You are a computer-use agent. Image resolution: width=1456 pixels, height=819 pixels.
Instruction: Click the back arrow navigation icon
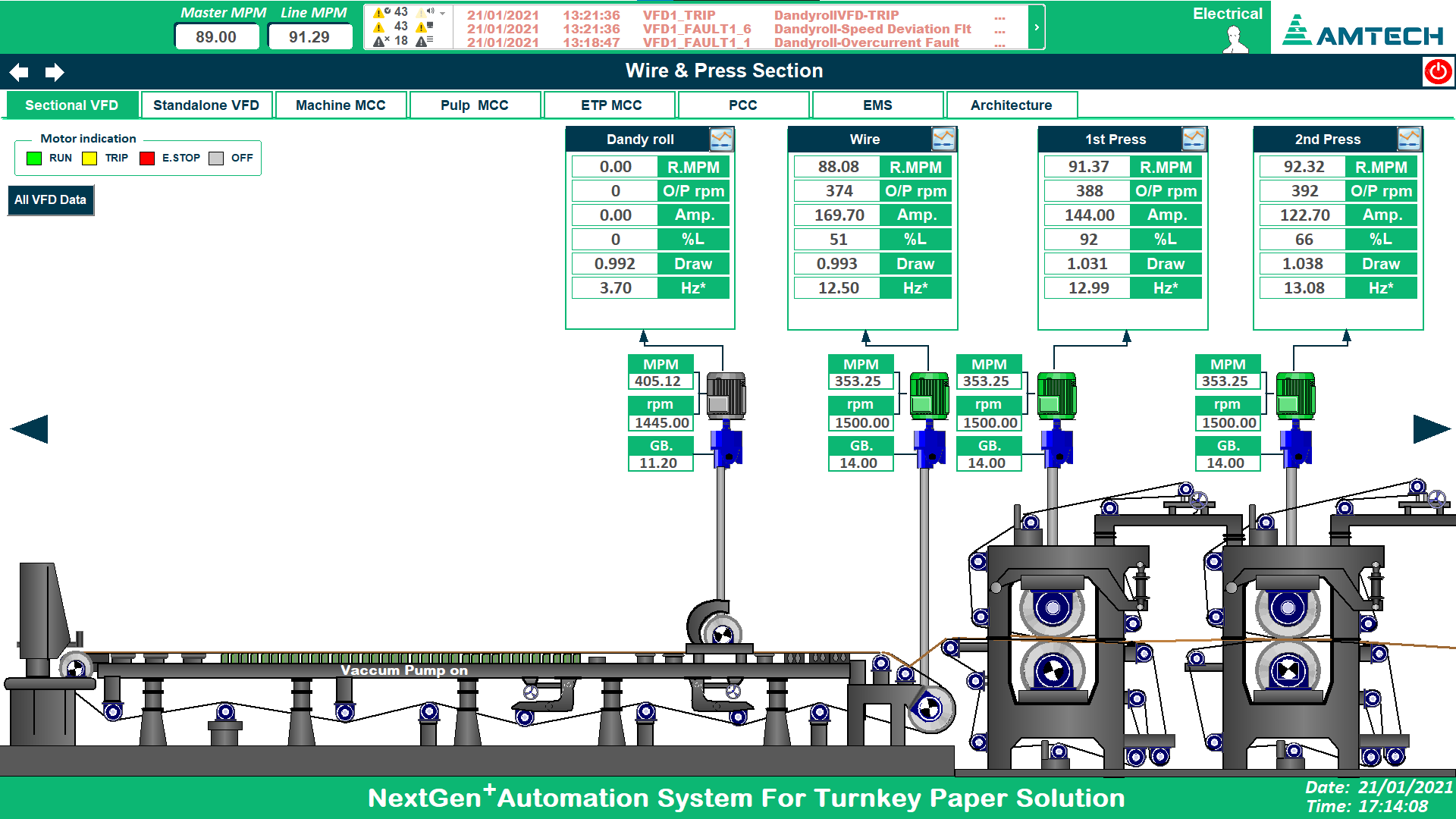click(19, 72)
